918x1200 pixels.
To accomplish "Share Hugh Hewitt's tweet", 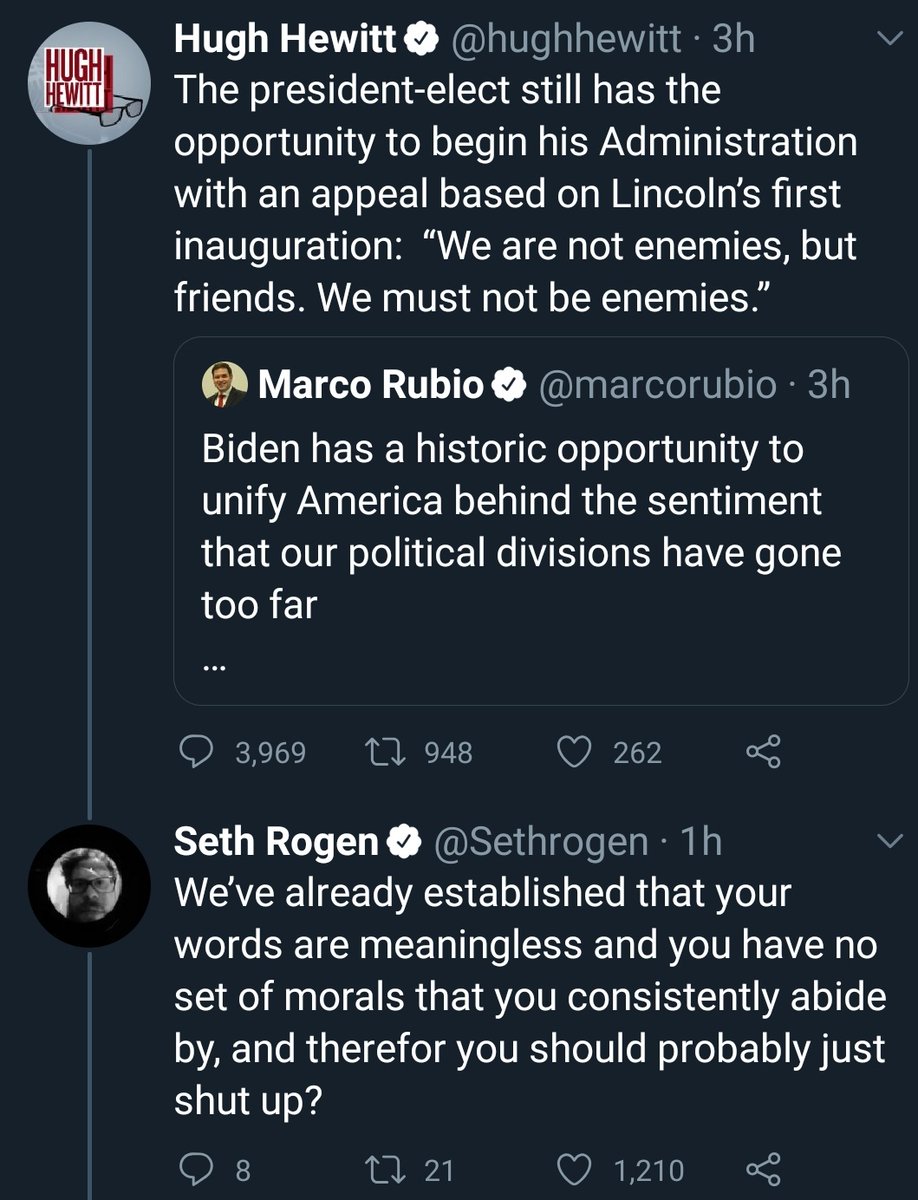I will 763,752.
